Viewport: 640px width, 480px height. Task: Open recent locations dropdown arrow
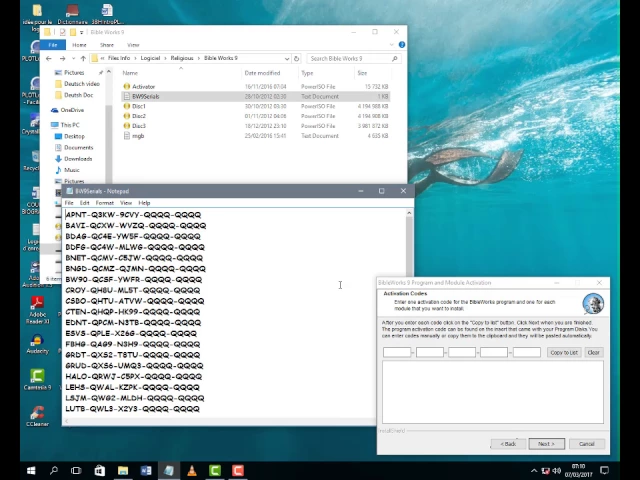(73, 58)
